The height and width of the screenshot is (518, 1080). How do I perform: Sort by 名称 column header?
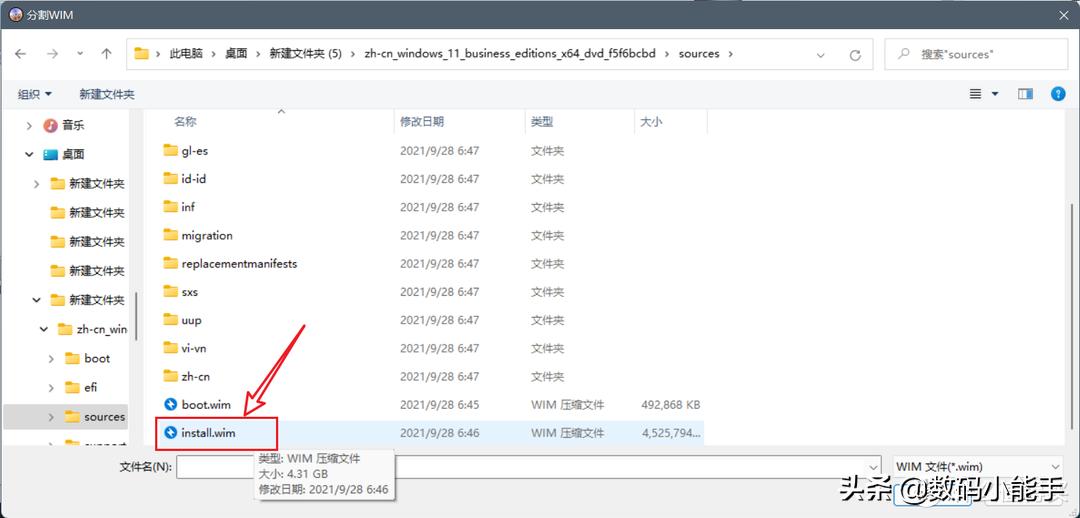185,122
